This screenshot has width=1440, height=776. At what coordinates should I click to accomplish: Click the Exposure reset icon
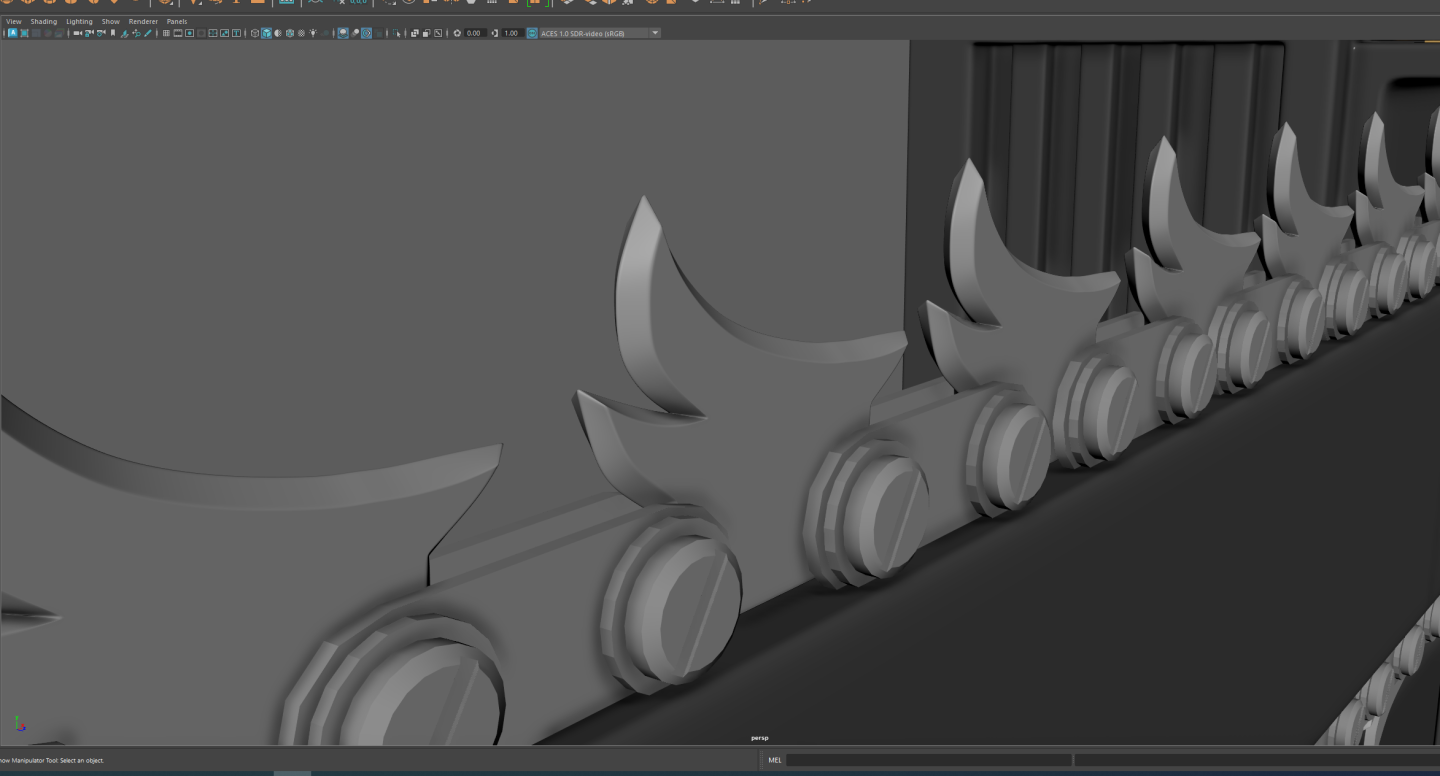pyautogui.click(x=457, y=33)
